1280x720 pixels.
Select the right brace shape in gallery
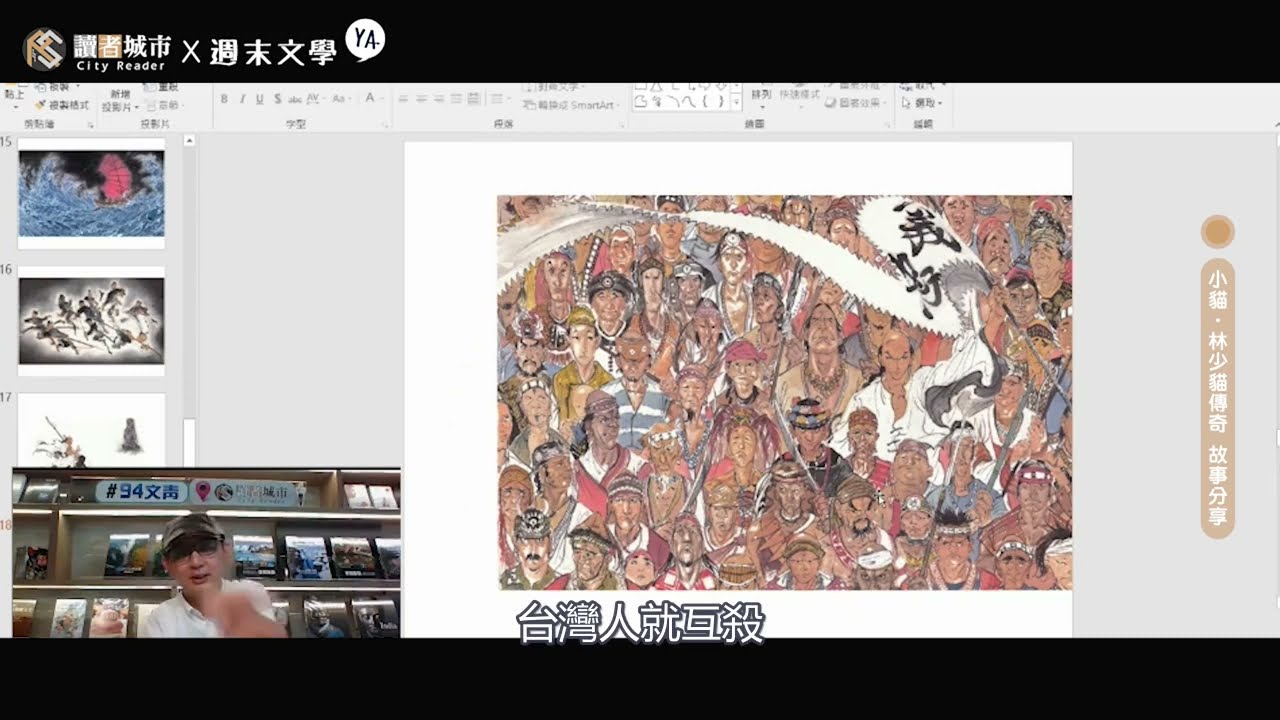720,102
